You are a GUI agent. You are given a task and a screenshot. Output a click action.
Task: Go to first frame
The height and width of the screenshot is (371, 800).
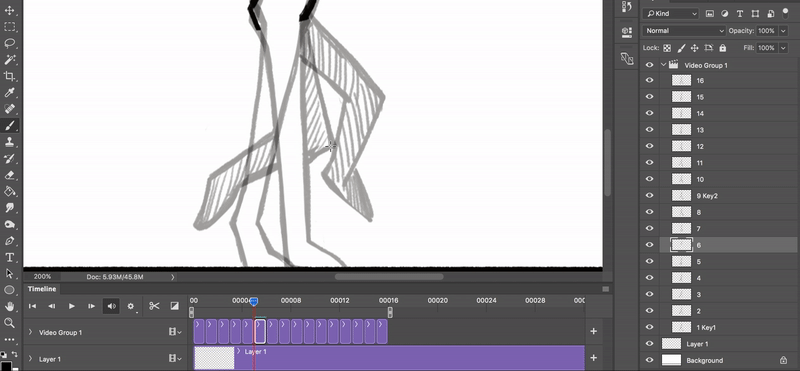[32, 306]
